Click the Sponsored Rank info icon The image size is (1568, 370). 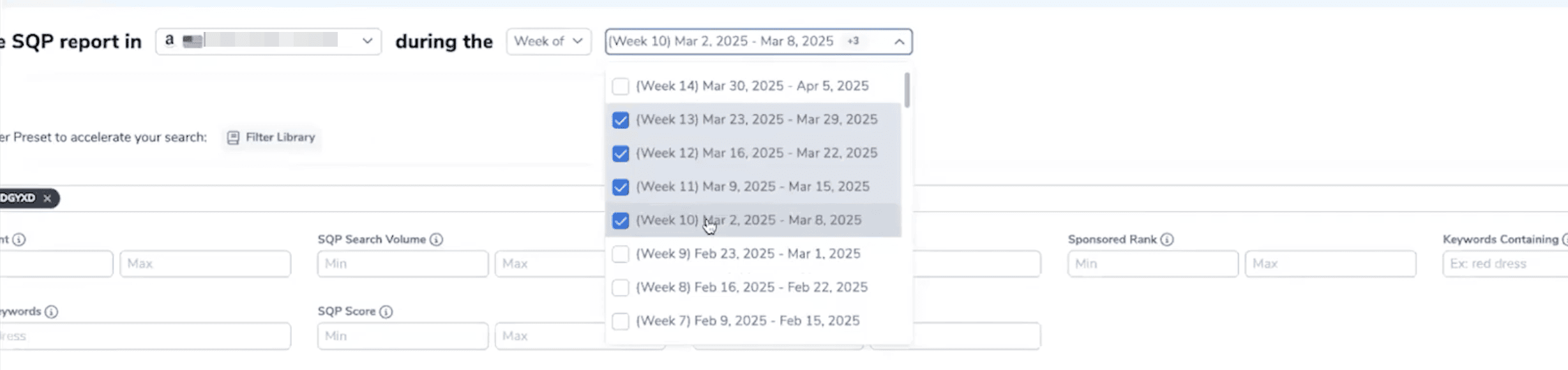click(1167, 240)
